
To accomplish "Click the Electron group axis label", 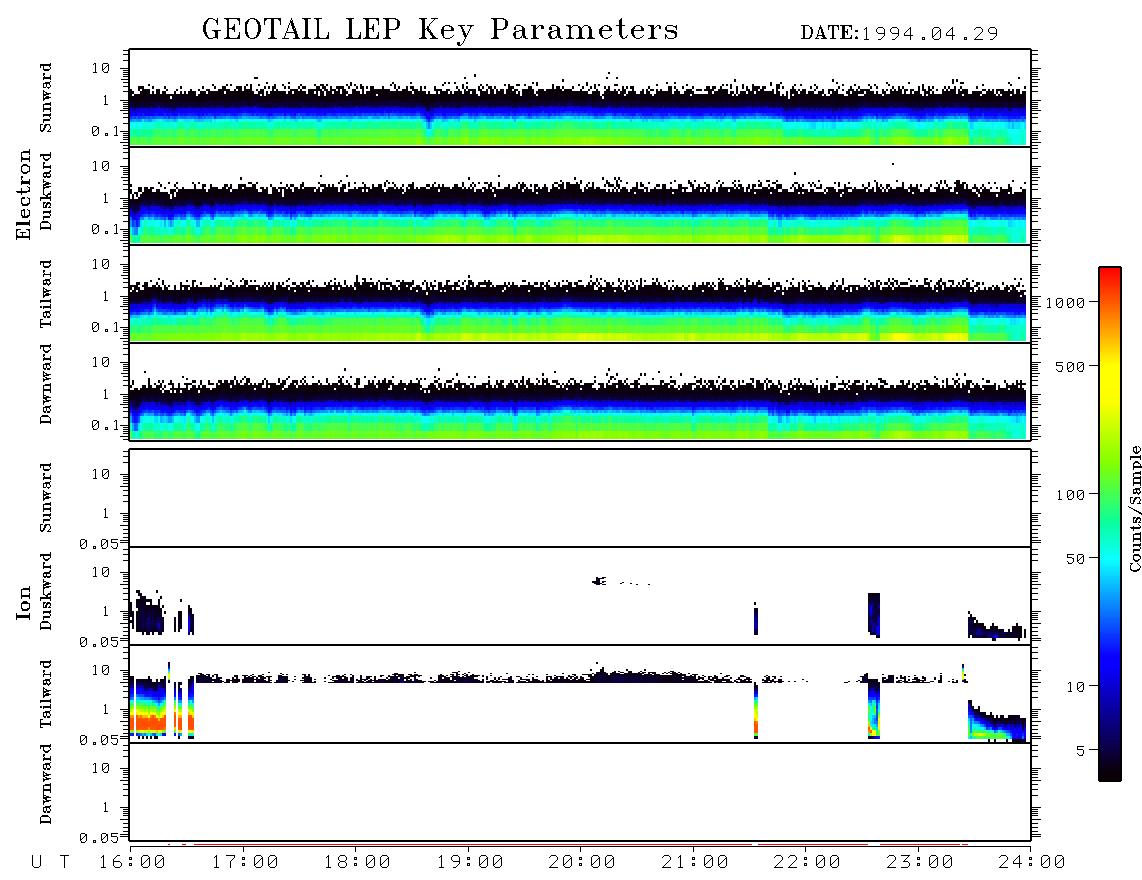I will point(24,195).
